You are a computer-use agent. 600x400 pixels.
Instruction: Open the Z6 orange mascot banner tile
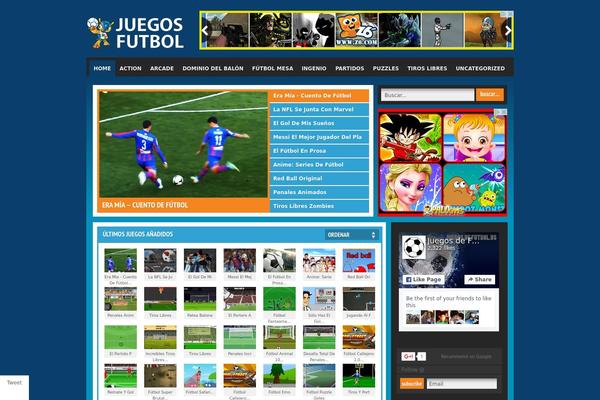[357, 30]
